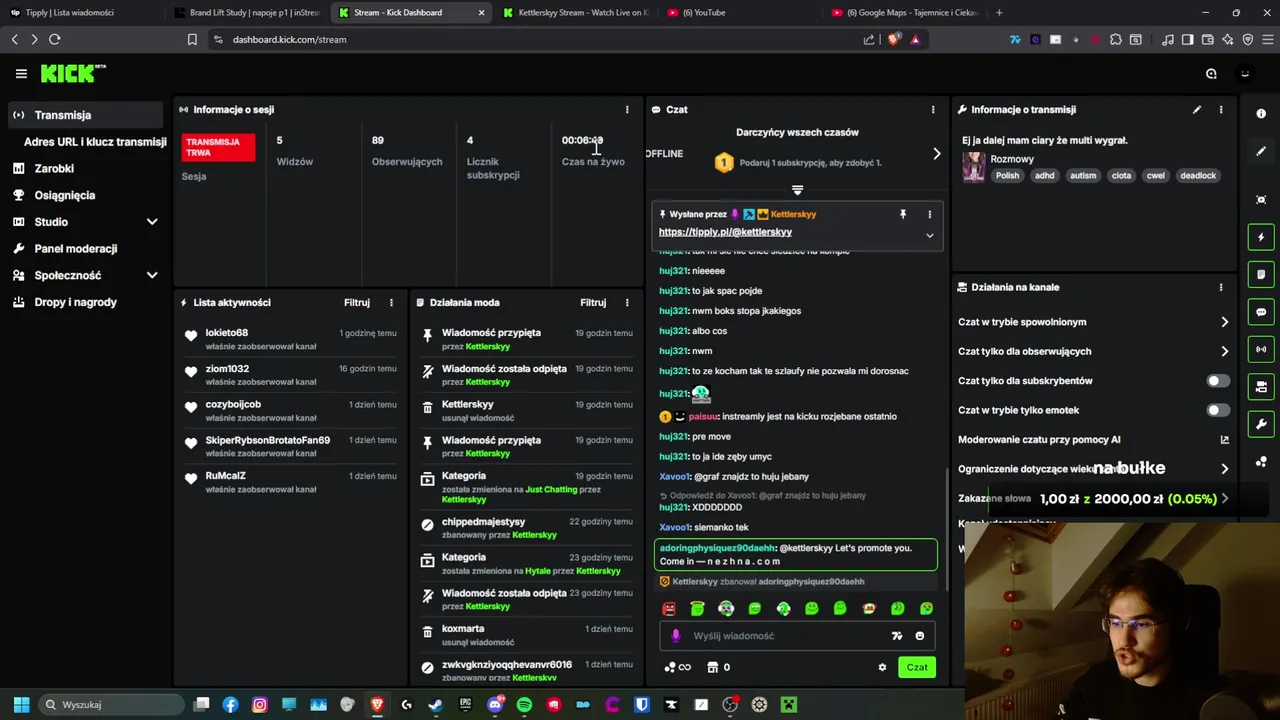Open three-dot menu of Informacje o transmisji panel
This screenshot has height=720, width=1280.
(x=1221, y=110)
